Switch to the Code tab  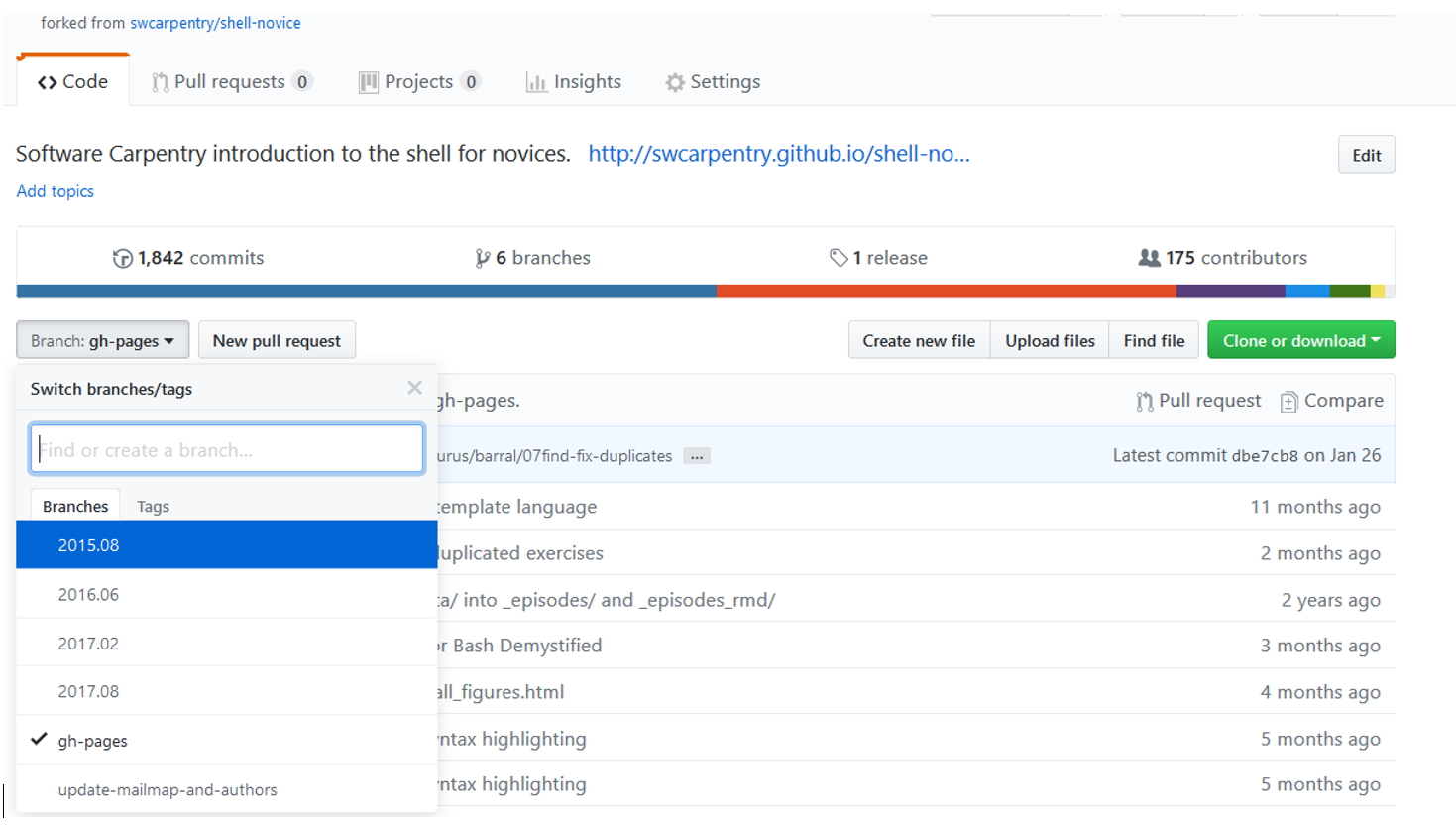[72, 82]
